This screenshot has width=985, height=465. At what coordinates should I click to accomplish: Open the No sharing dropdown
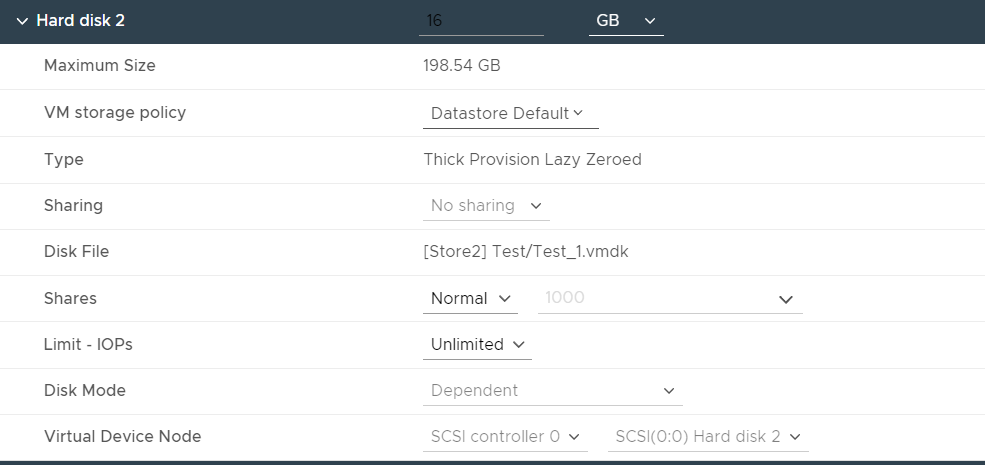click(x=486, y=206)
